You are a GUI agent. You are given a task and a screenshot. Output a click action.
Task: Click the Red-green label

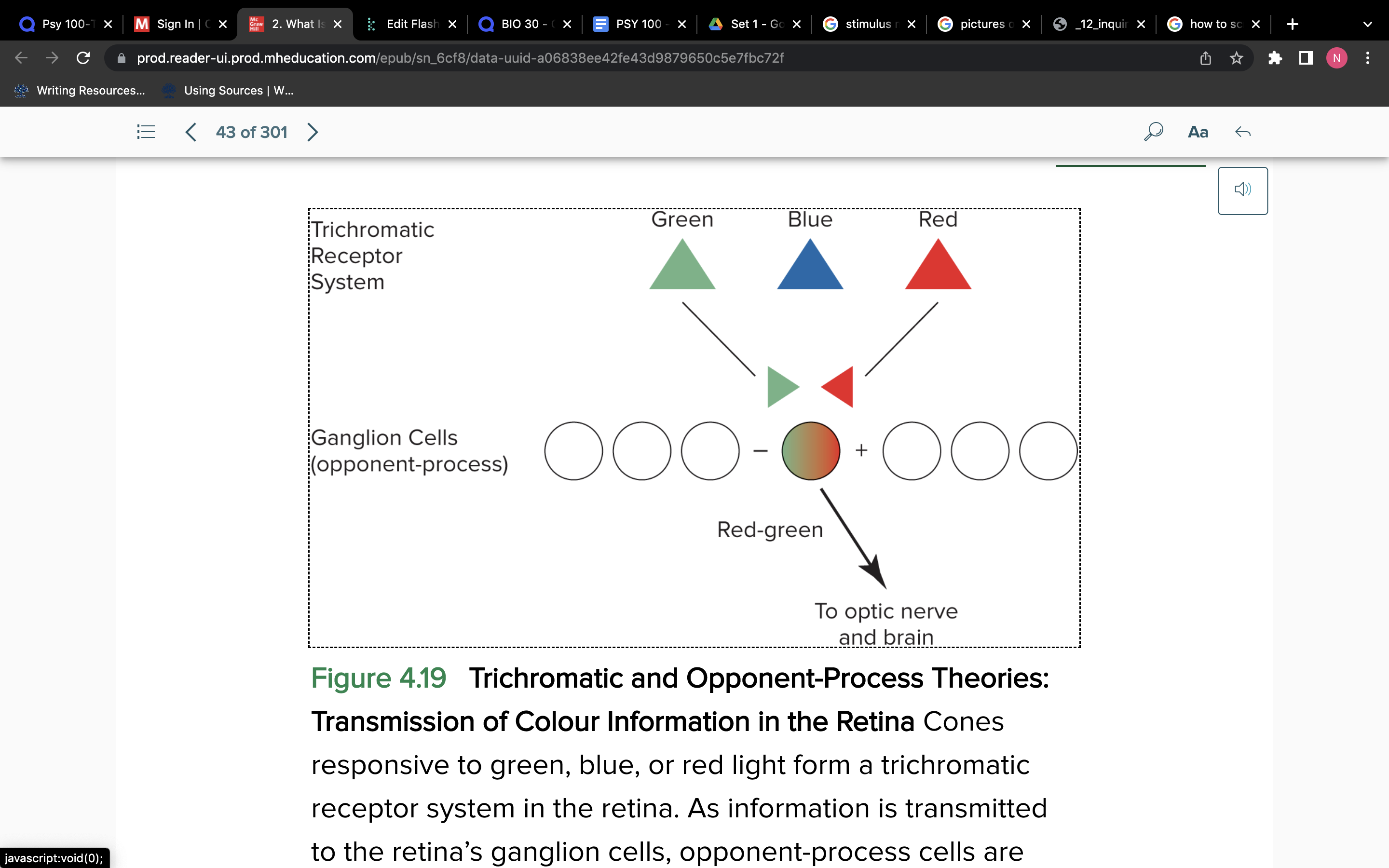[770, 530]
